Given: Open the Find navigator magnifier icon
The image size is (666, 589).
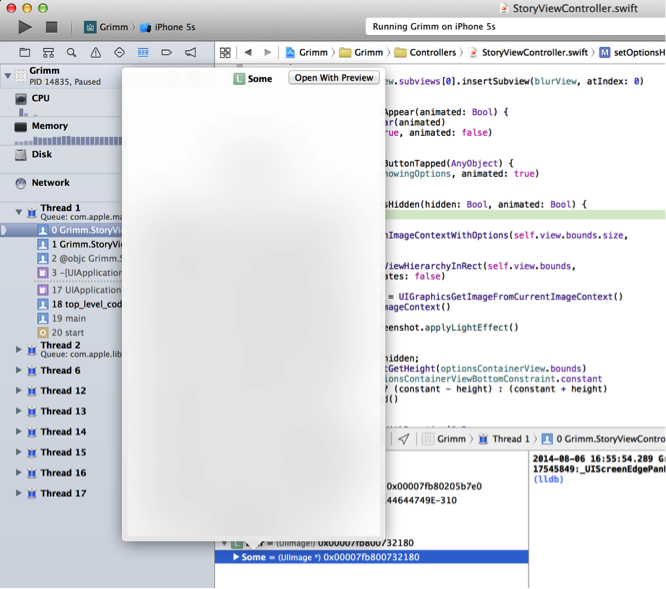Looking at the screenshot, I should click(x=71, y=52).
